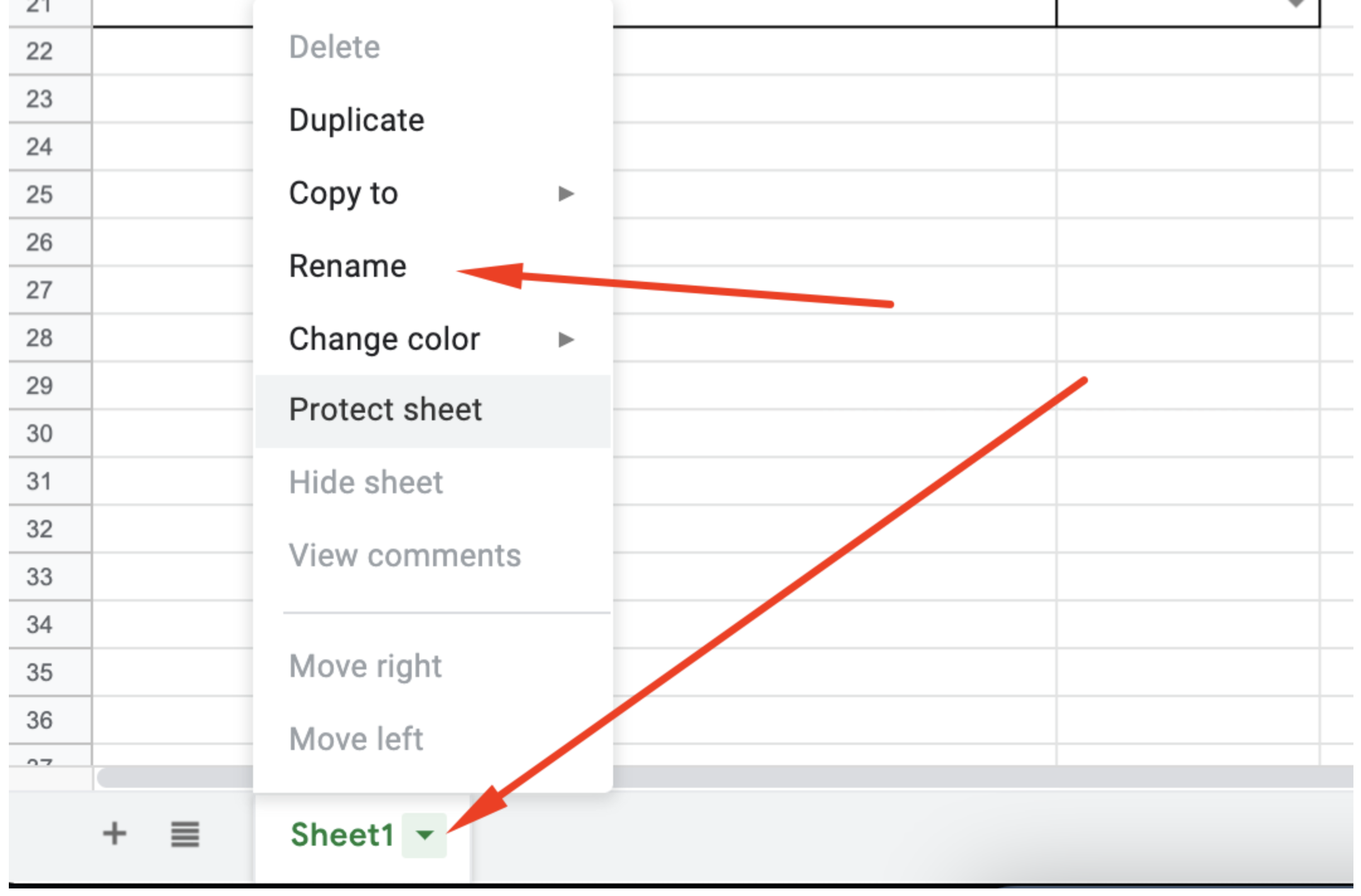Select row 25 header
1361x896 pixels.
[40, 194]
